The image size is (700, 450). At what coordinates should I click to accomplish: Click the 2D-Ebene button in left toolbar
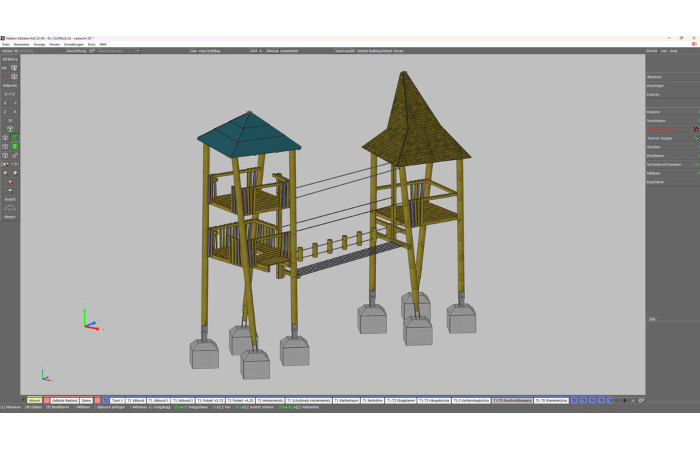(10, 59)
